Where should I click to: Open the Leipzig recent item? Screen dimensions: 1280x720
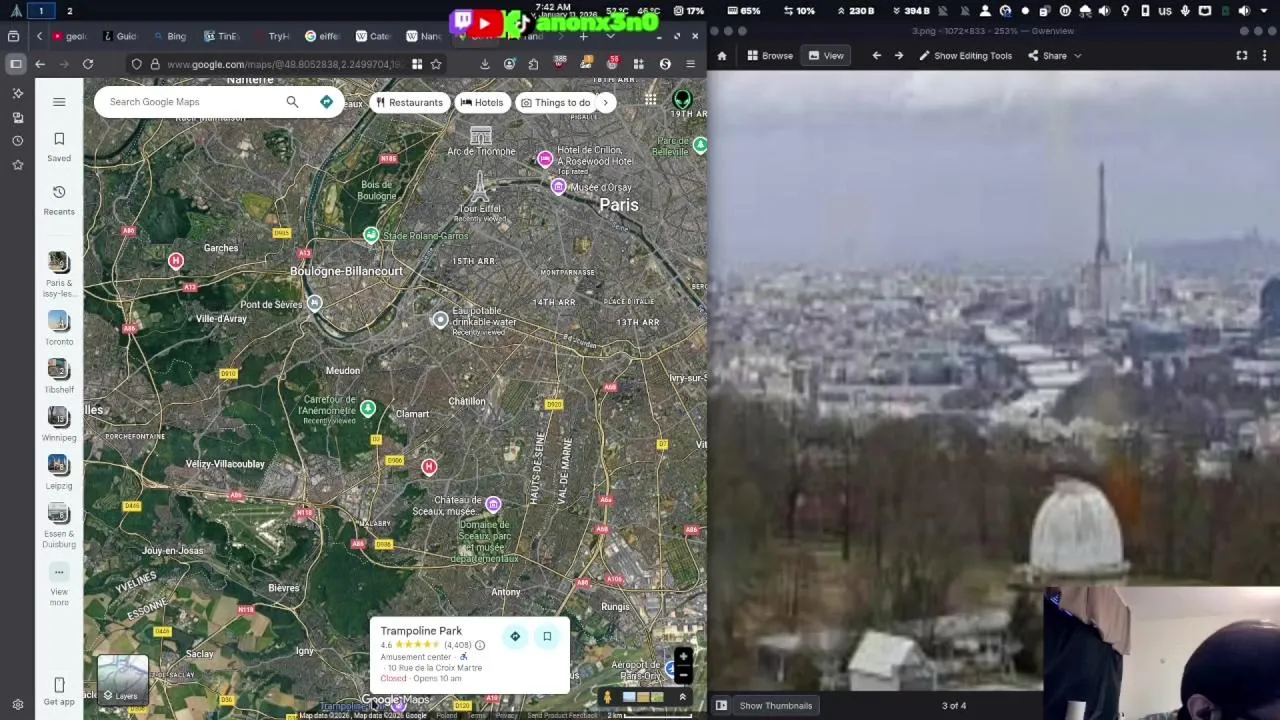[59, 471]
